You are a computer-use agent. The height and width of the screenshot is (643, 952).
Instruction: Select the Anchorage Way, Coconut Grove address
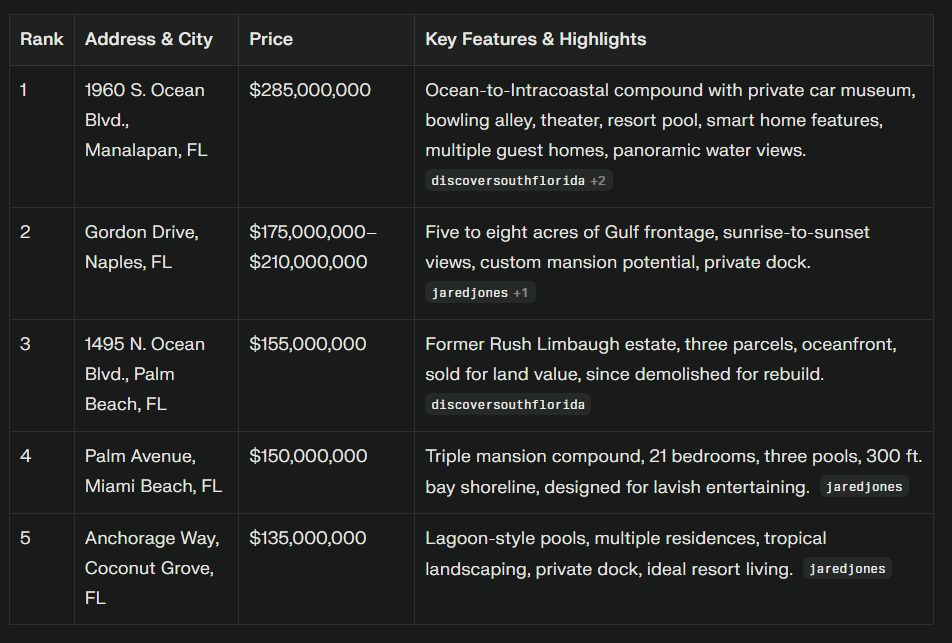coord(152,568)
